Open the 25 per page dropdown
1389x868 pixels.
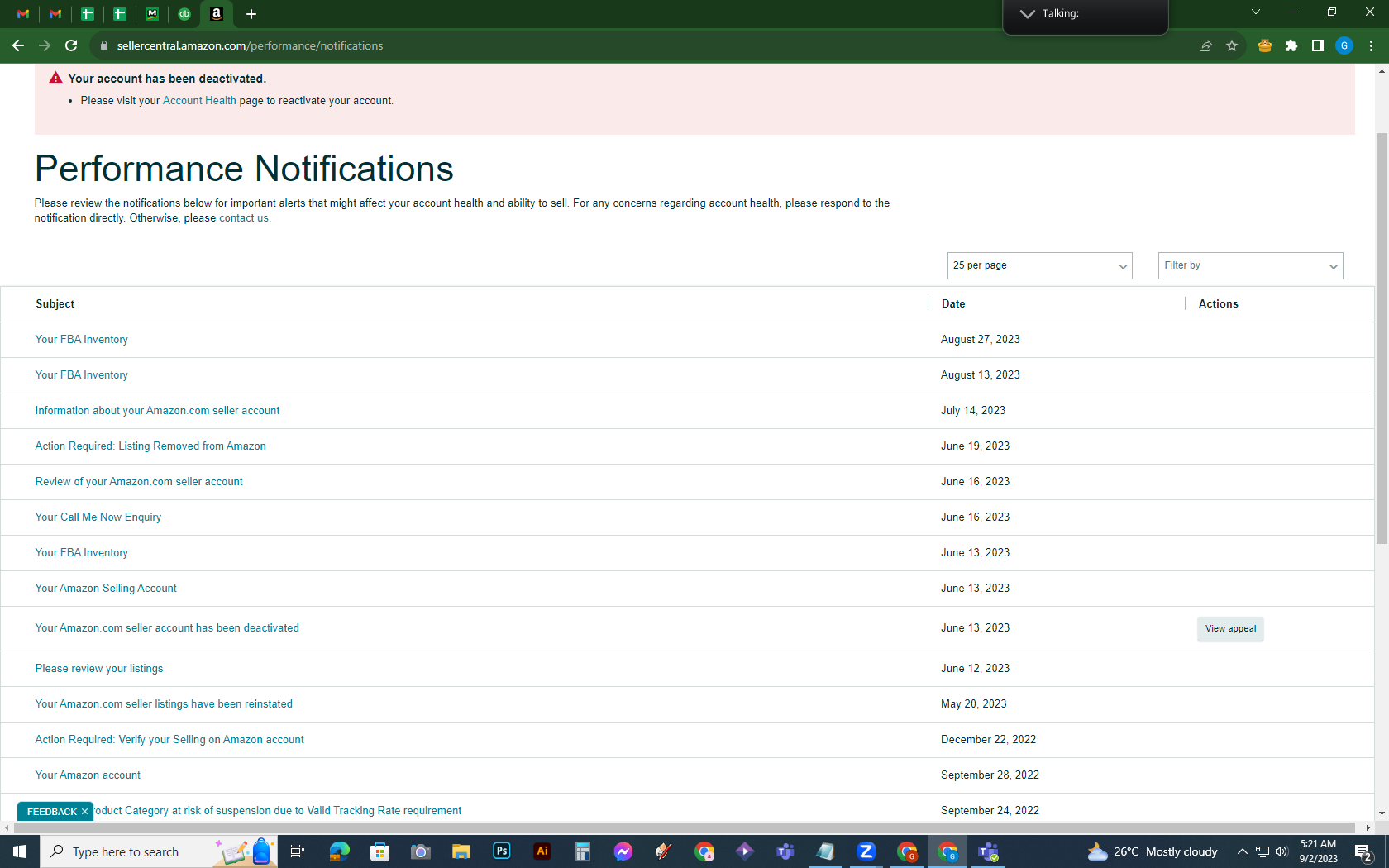tap(1039, 265)
